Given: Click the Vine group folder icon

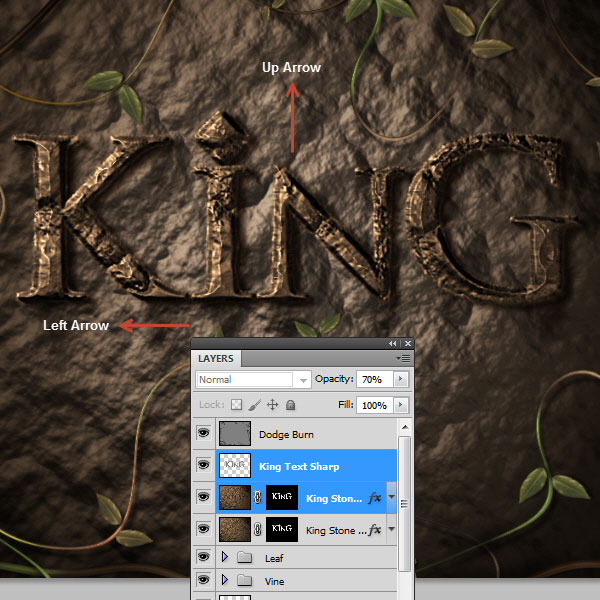Looking at the screenshot, I should coord(245,580).
